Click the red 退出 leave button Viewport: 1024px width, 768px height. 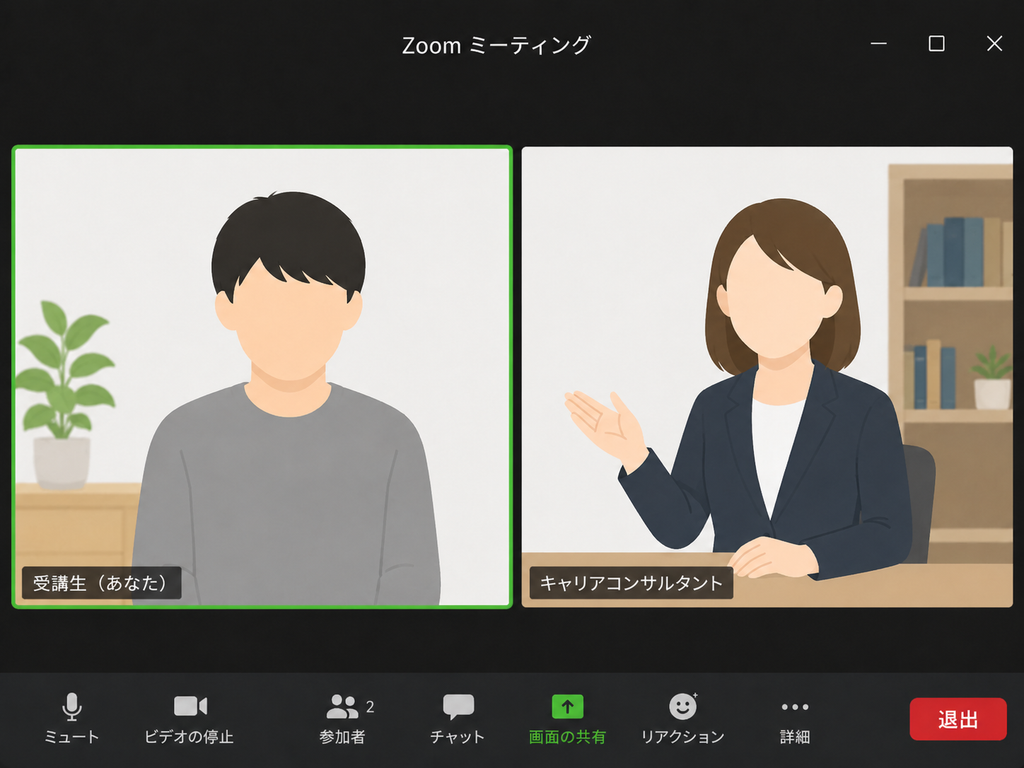[x=958, y=719]
